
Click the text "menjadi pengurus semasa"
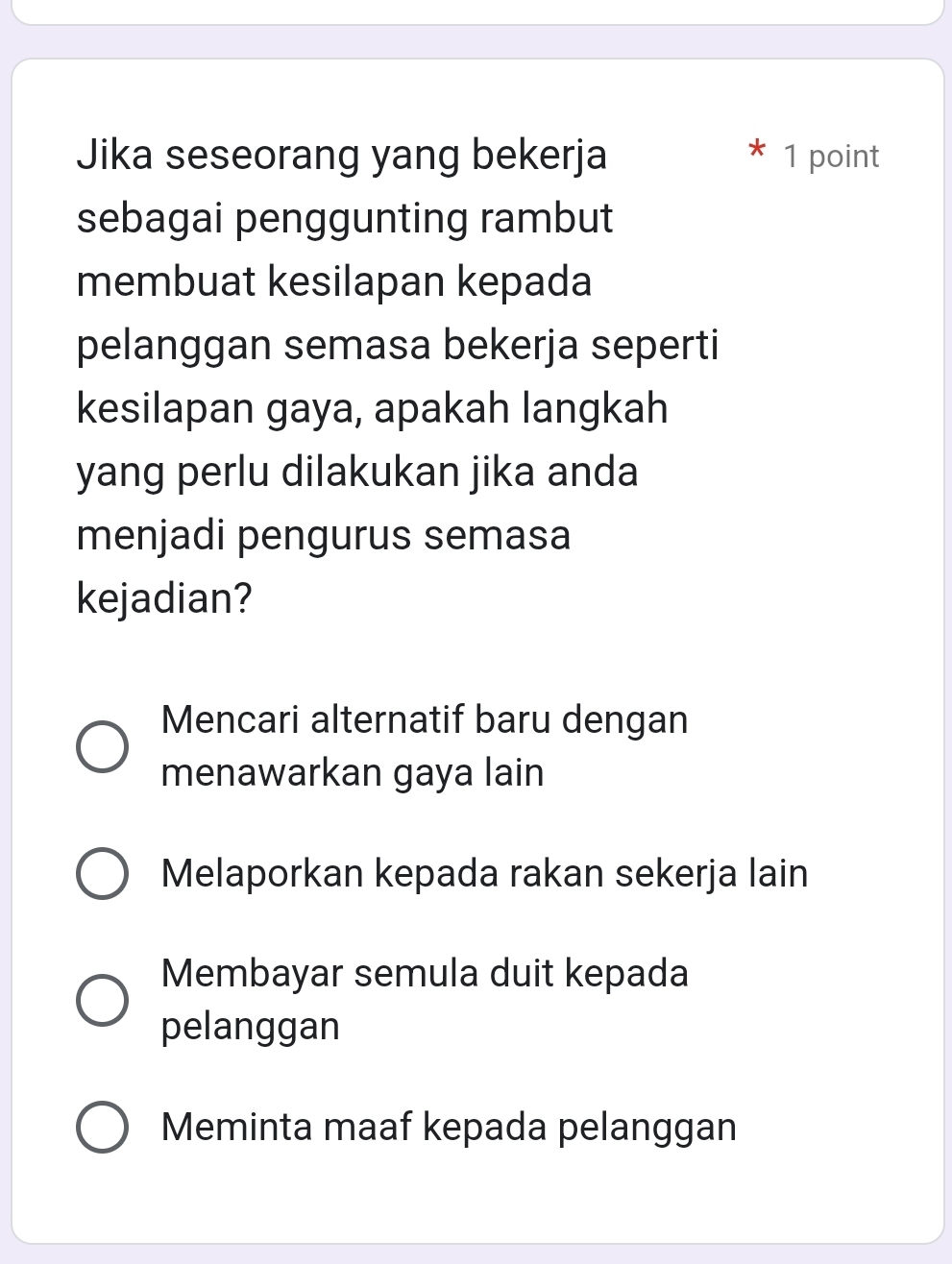(x=324, y=535)
